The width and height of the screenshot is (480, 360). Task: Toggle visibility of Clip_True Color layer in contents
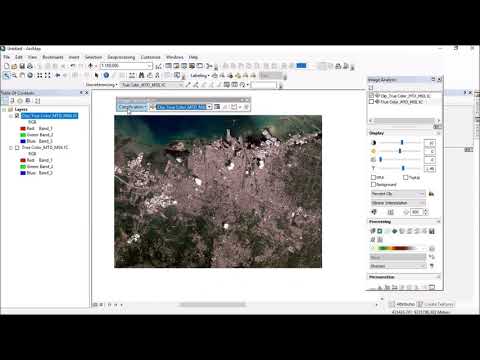click(x=17, y=116)
